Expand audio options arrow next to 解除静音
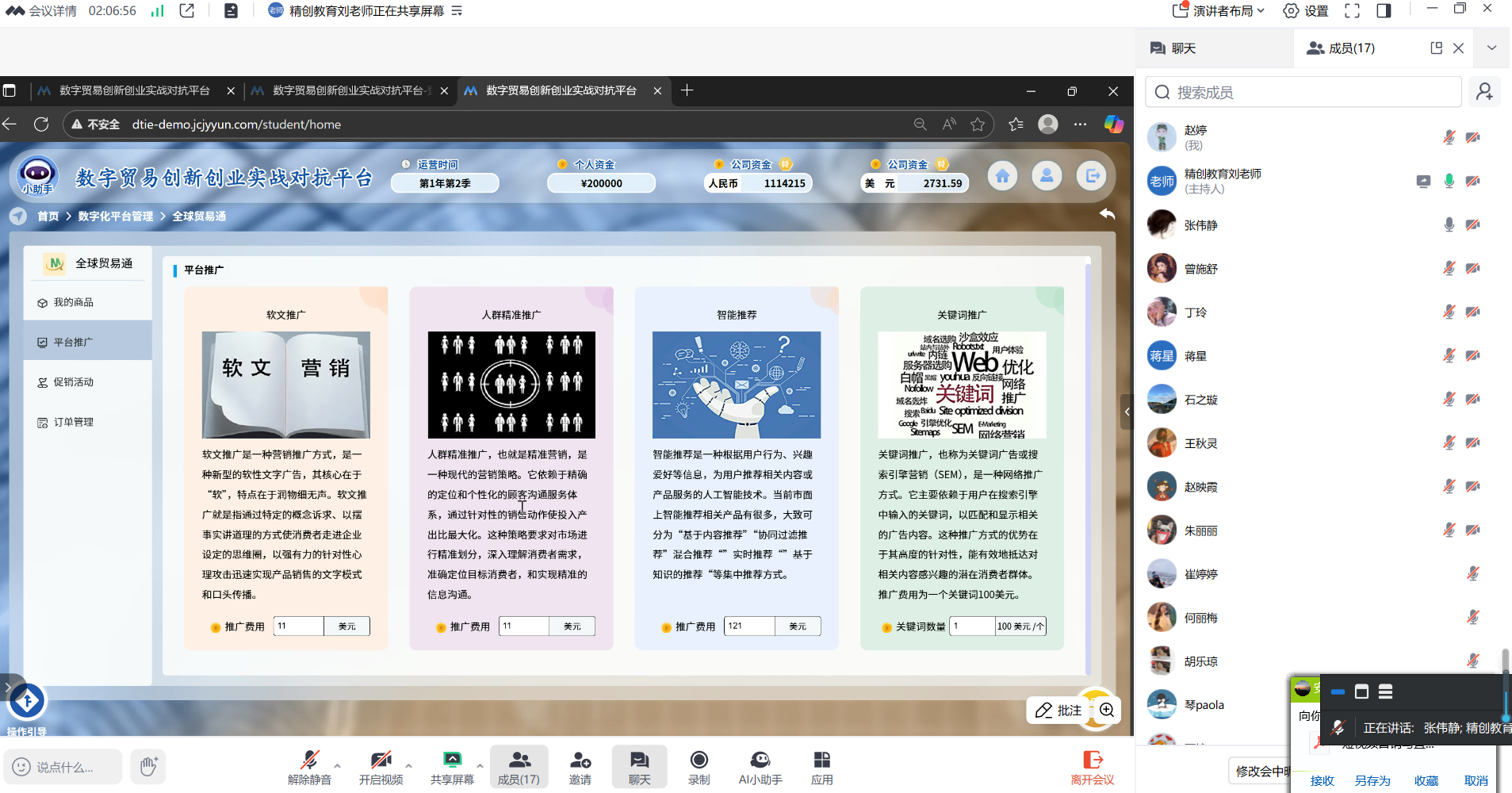 338,765
